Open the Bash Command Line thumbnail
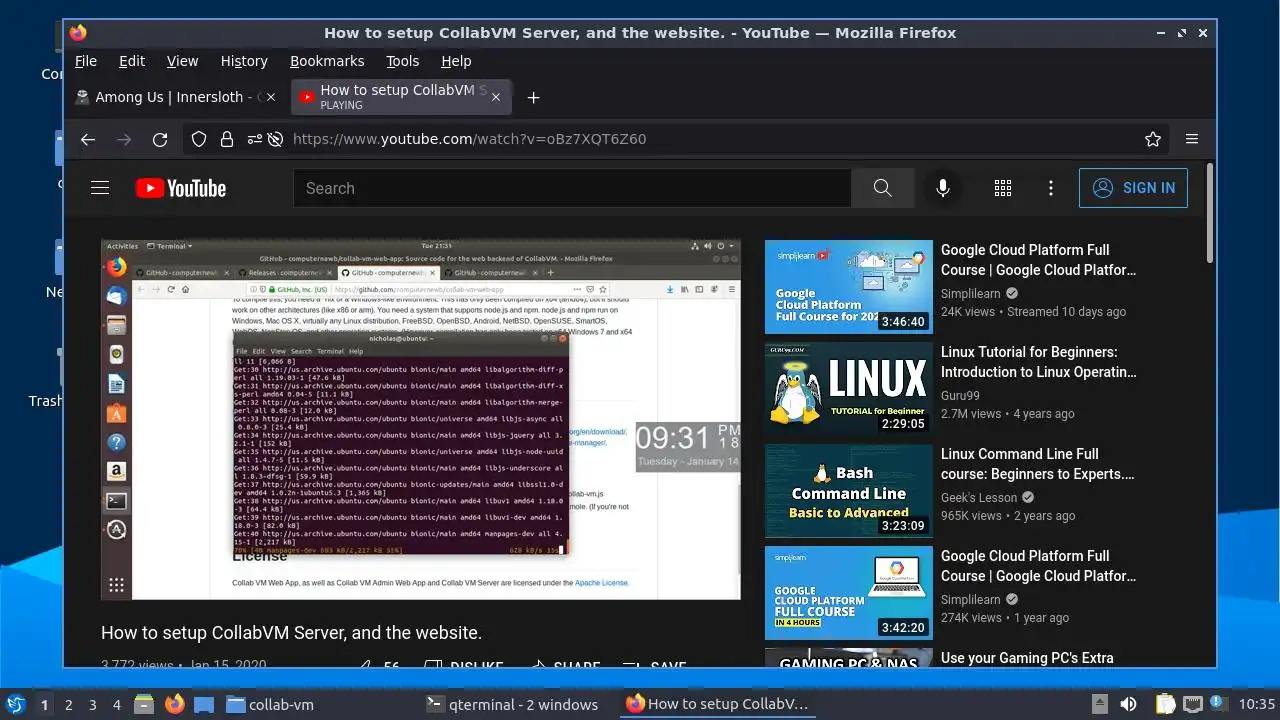1280x720 pixels. (x=849, y=491)
